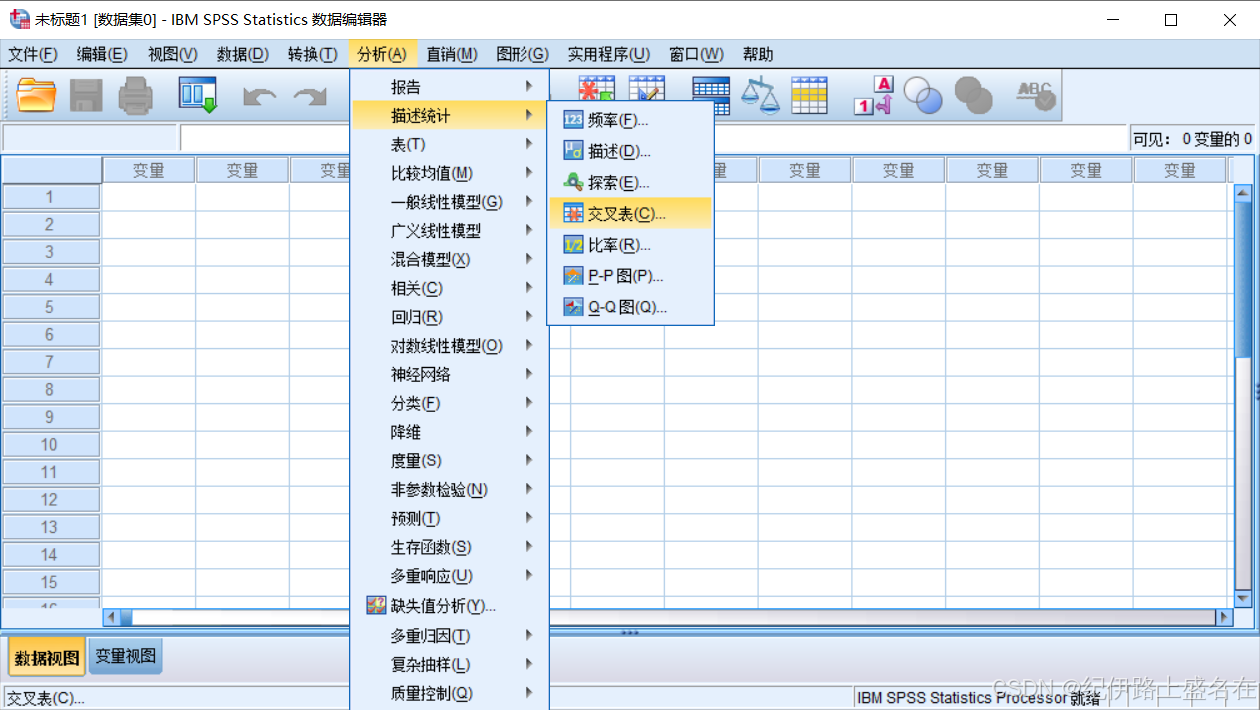Toggle the Value Labels toolbar icon
Viewport: 1260px width, 710px height.
(872, 96)
